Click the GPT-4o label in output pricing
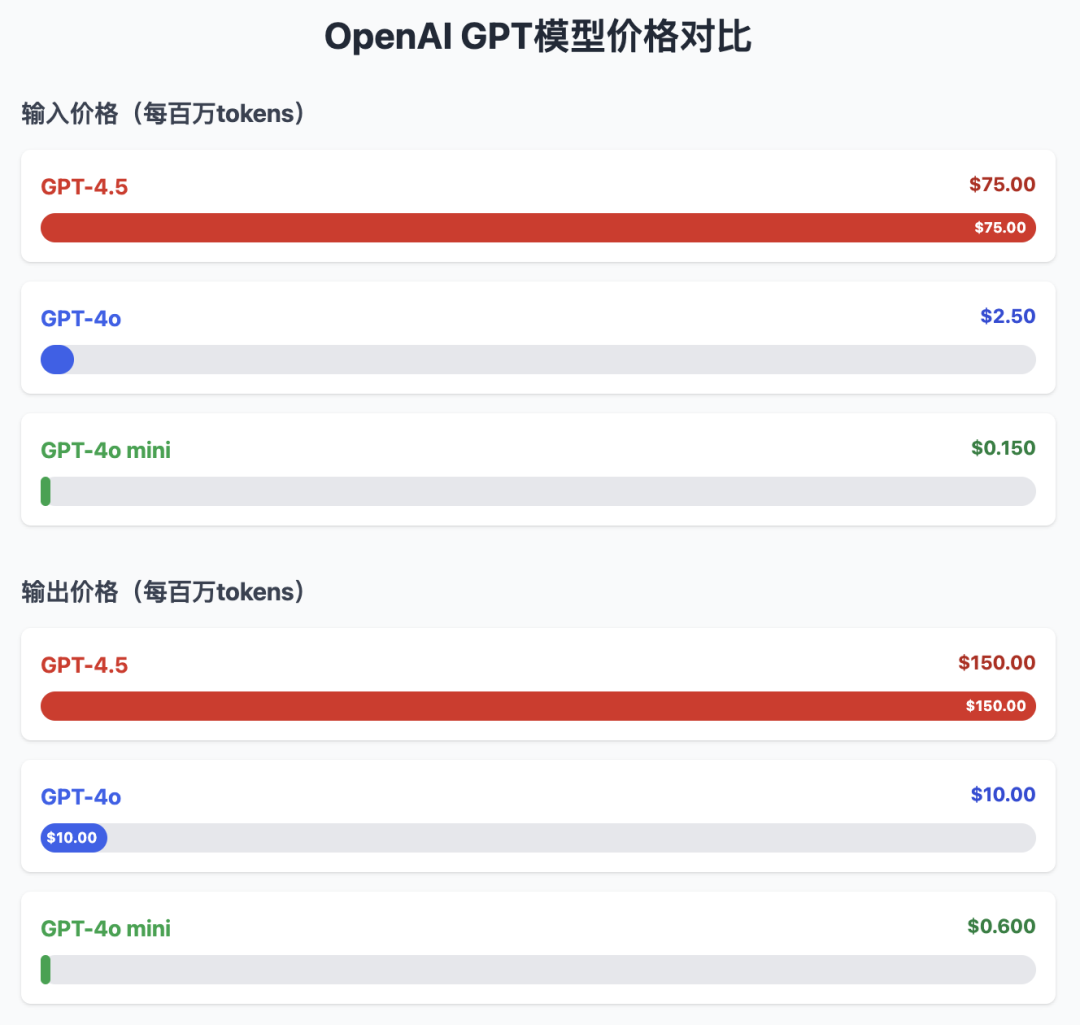 81,797
